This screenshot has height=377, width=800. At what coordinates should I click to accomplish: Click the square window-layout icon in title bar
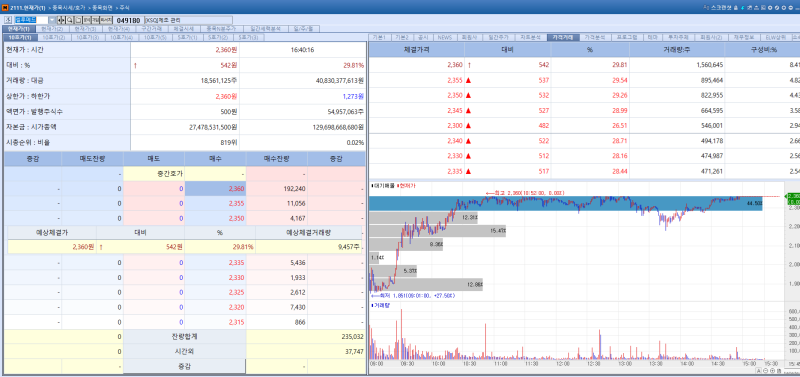click(763, 8)
